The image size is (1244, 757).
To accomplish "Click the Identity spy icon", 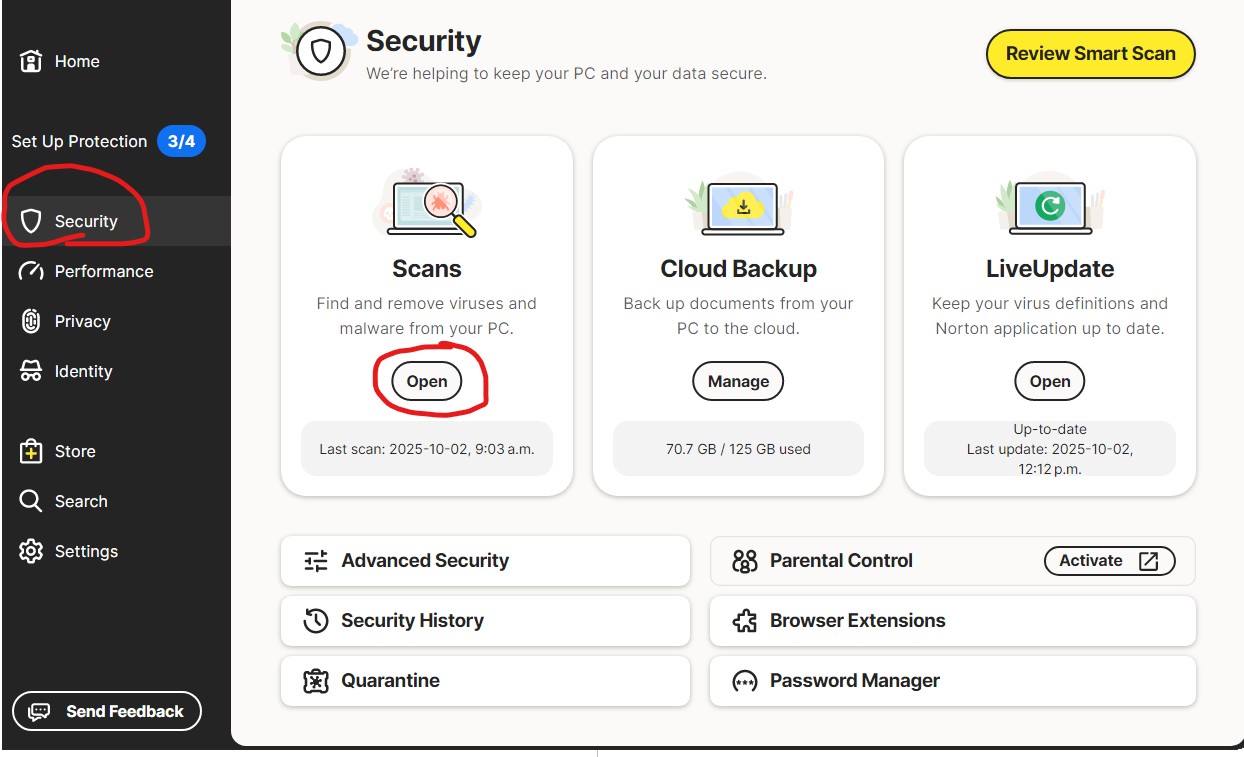I will click(x=31, y=371).
